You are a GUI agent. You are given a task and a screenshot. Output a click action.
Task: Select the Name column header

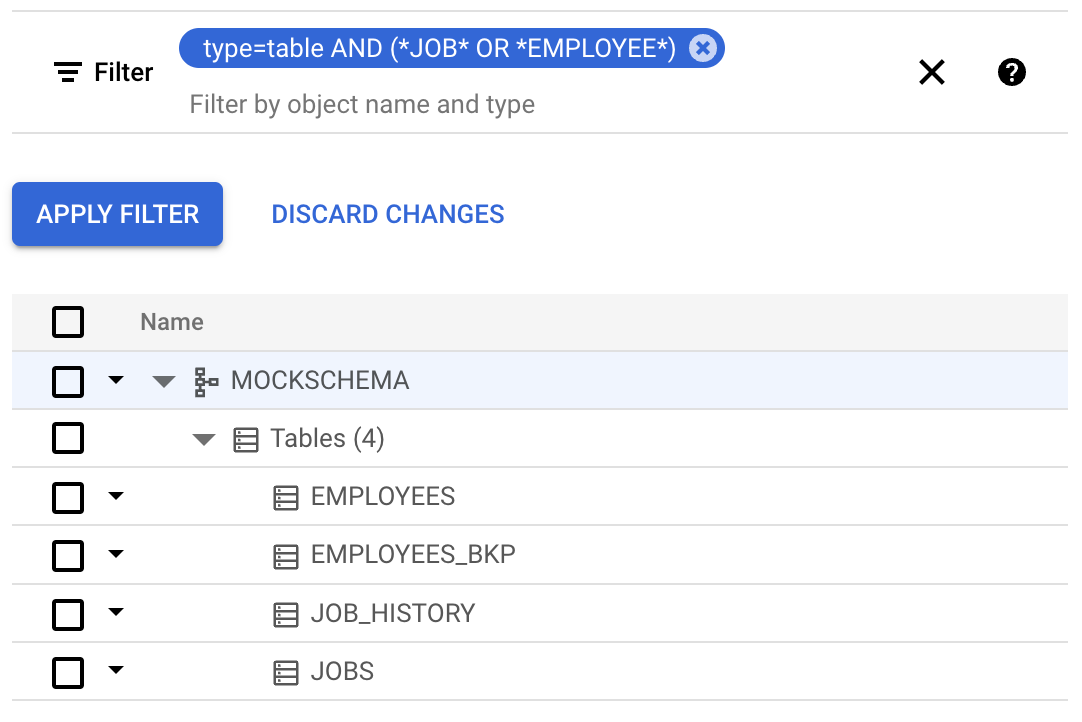point(171,322)
